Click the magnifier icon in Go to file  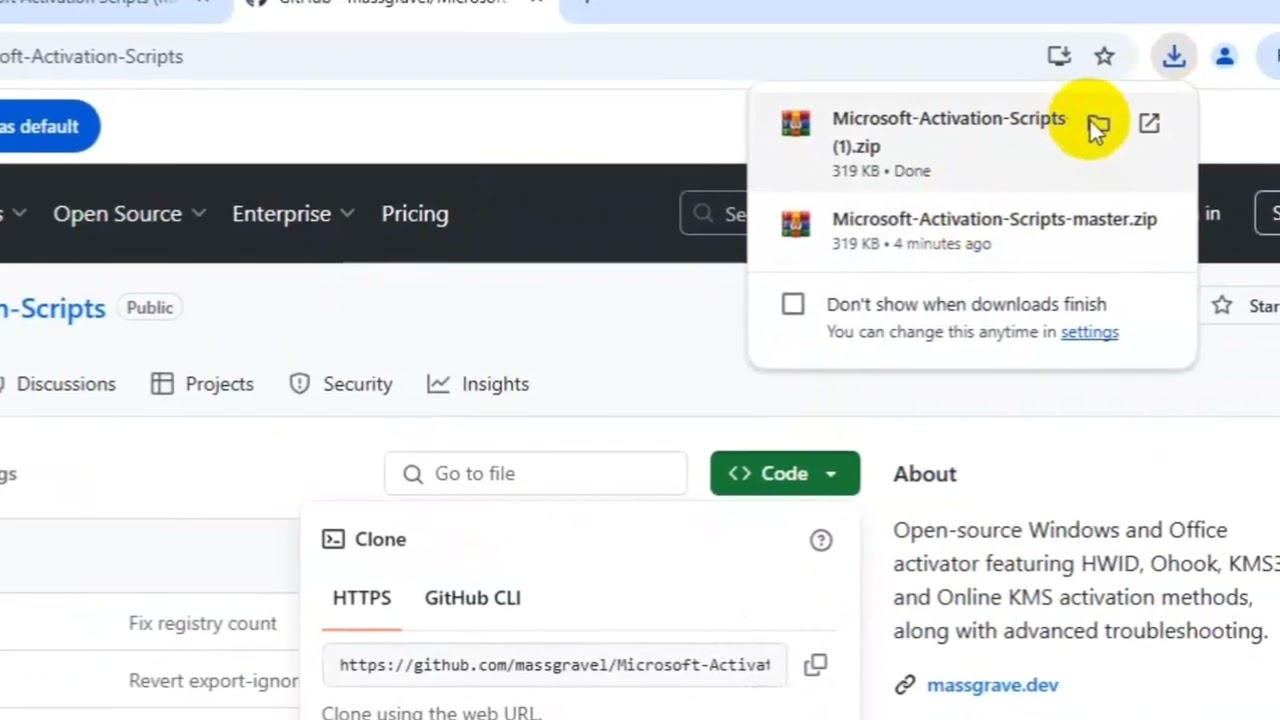[413, 474]
